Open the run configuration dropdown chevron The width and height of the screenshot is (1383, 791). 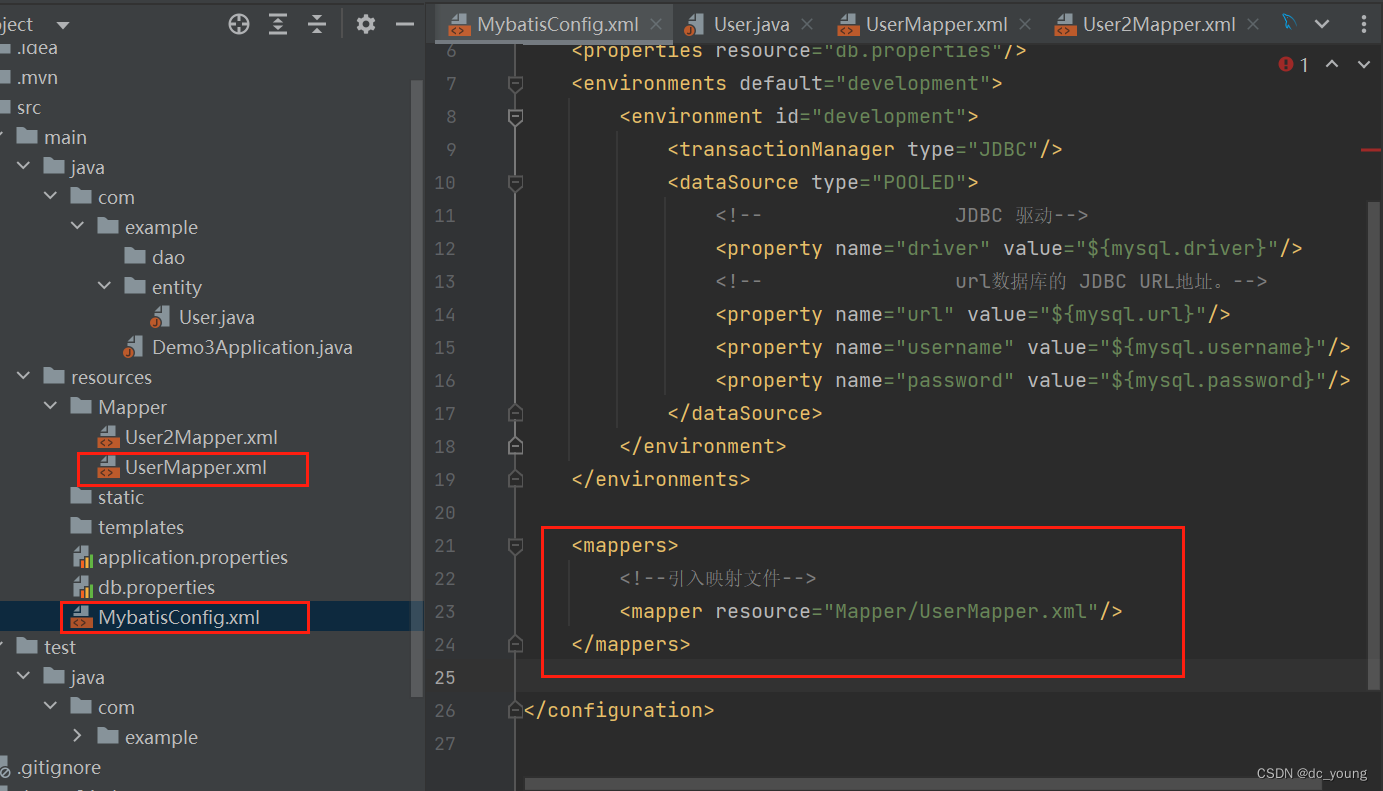click(1320, 21)
